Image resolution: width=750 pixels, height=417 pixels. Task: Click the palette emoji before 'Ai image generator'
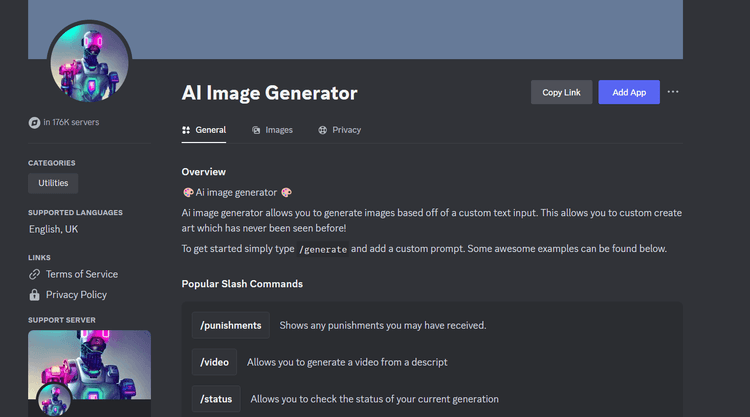tap(188, 192)
